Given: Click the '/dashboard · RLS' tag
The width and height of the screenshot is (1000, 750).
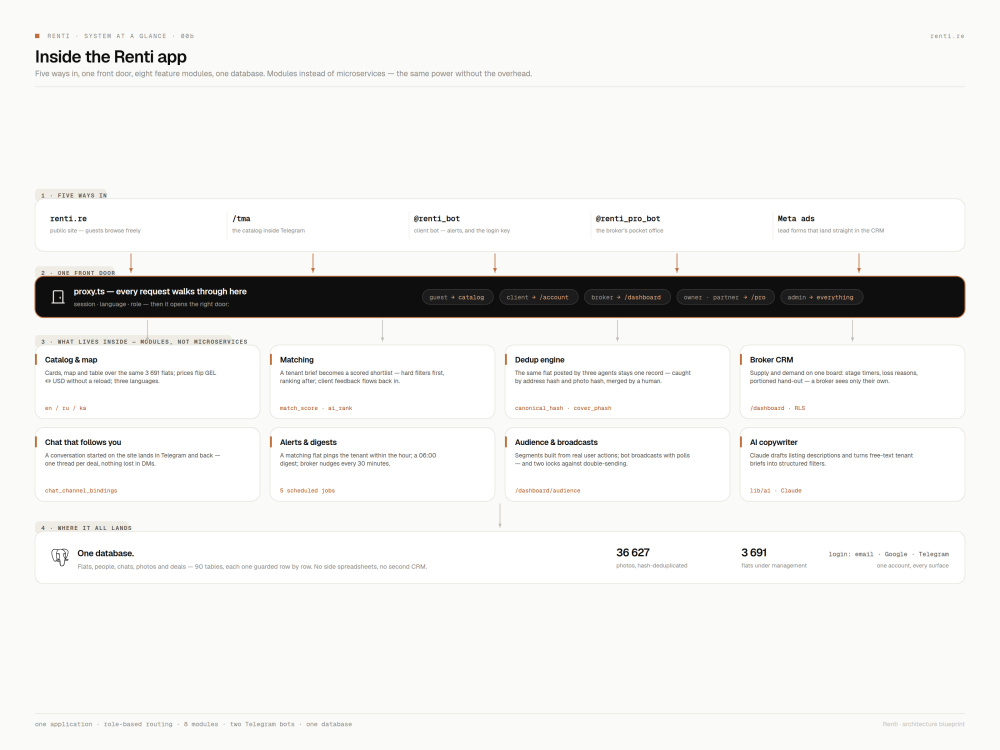Looking at the screenshot, I should point(777,408).
